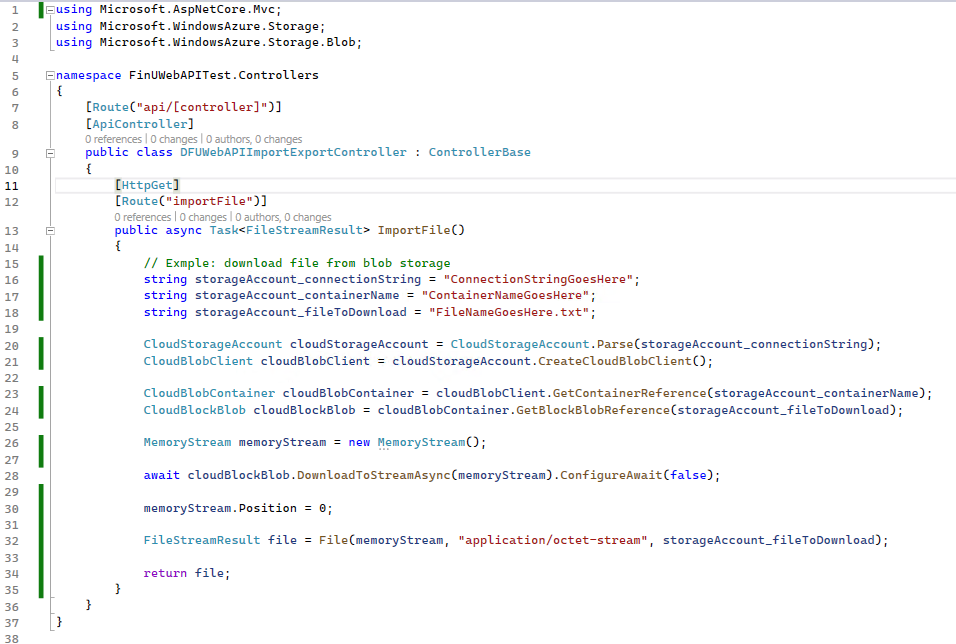The width and height of the screenshot is (956, 644).
Task: Collapse the using directives block
Action: 50,10
